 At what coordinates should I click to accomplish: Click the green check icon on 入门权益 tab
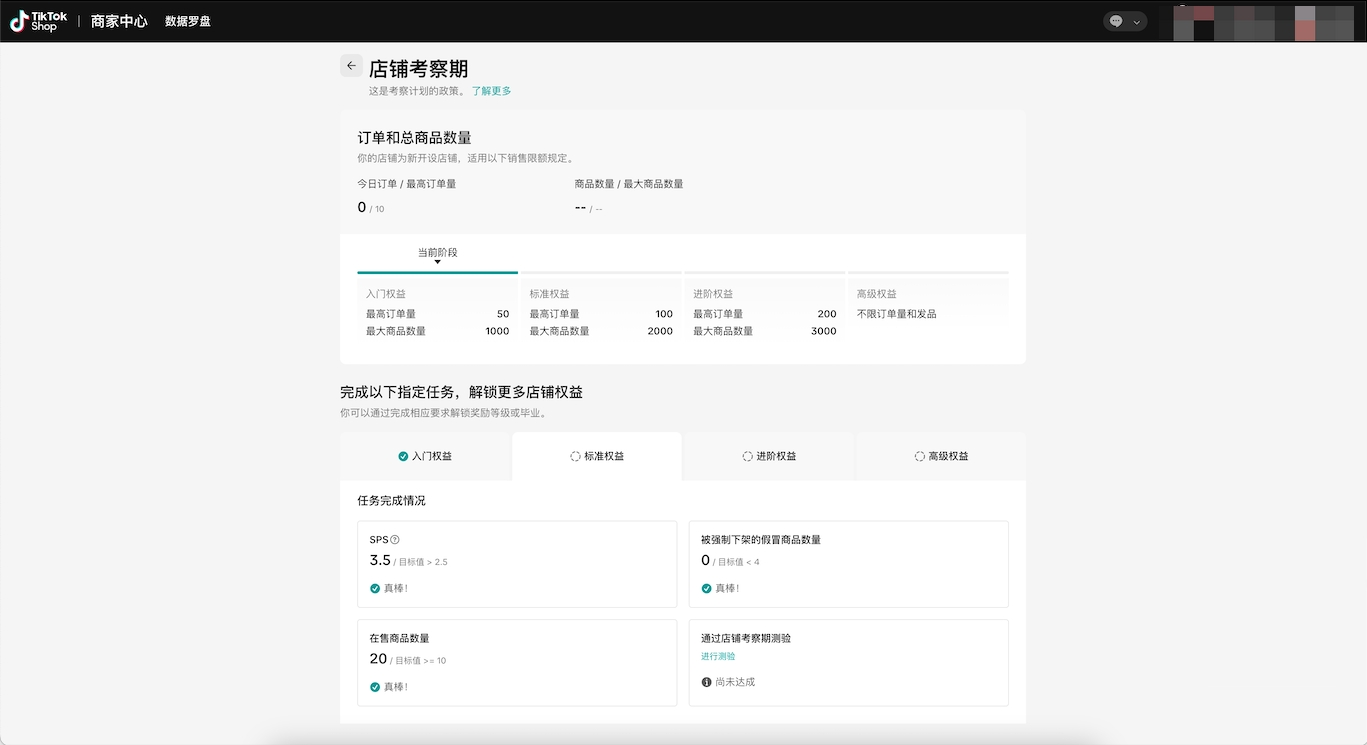click(x=403, y=456)
